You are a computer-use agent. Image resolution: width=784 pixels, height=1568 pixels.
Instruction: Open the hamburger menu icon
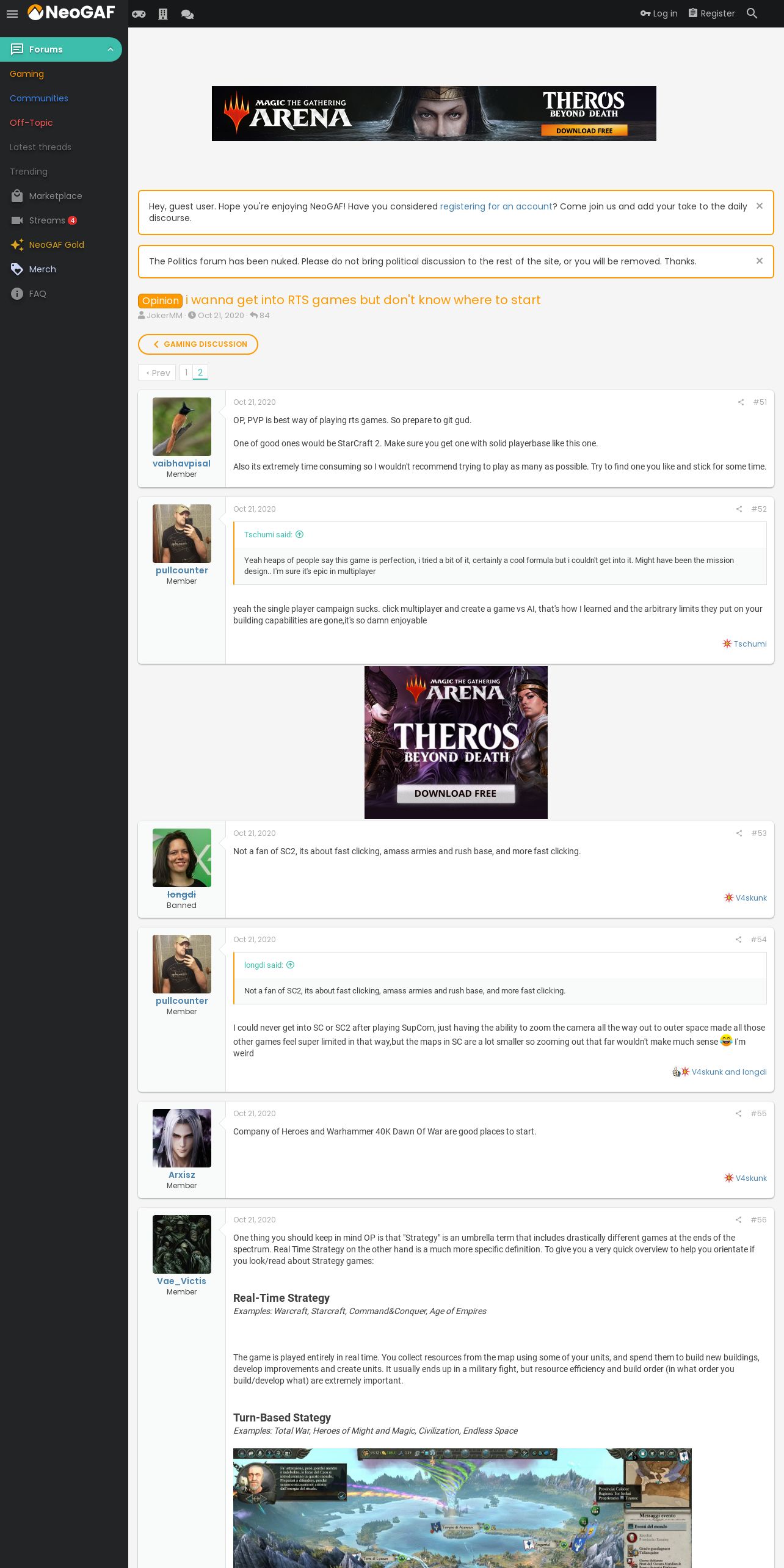(x=12, y=13)
